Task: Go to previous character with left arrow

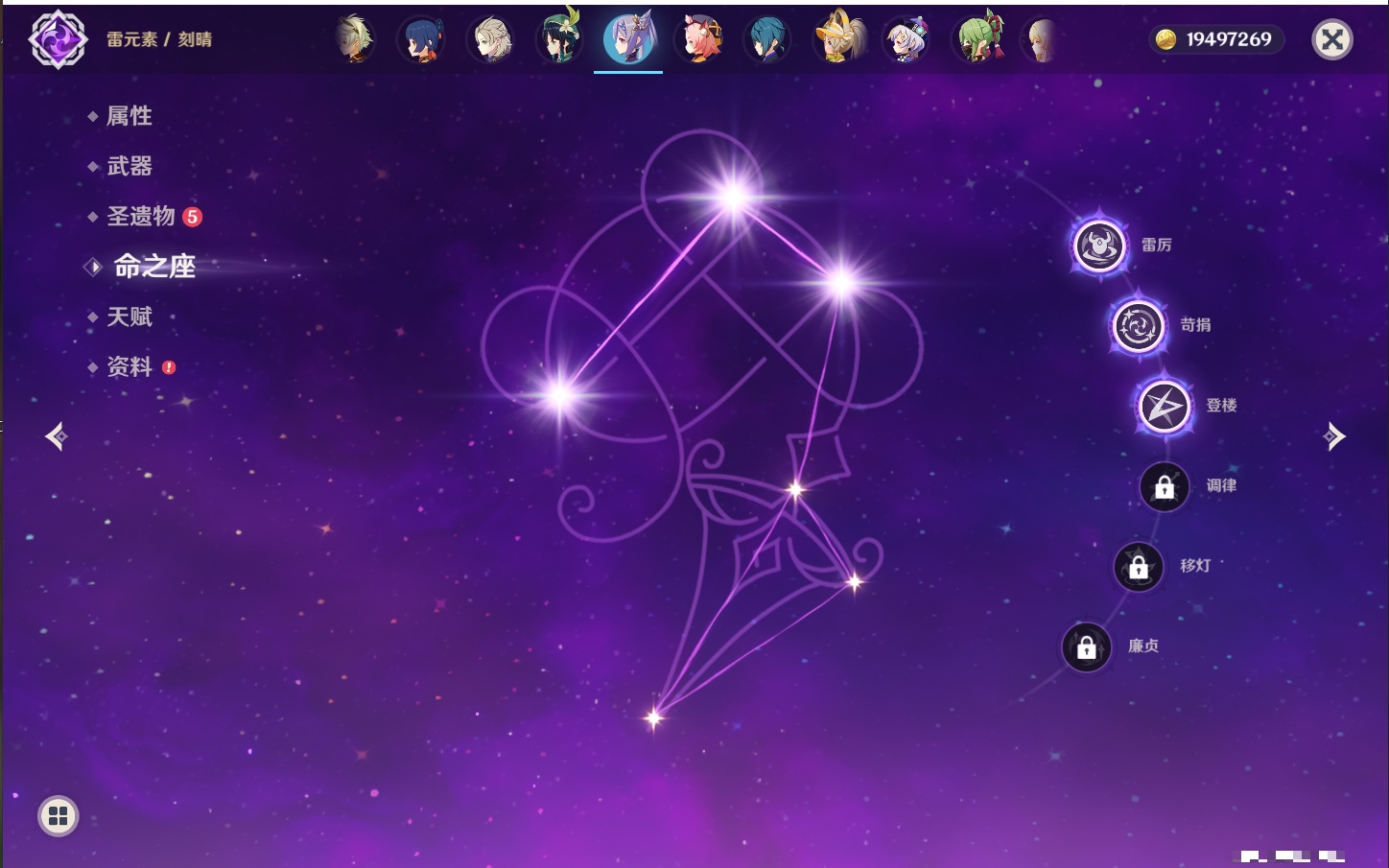Action: [x=56, y=436]
